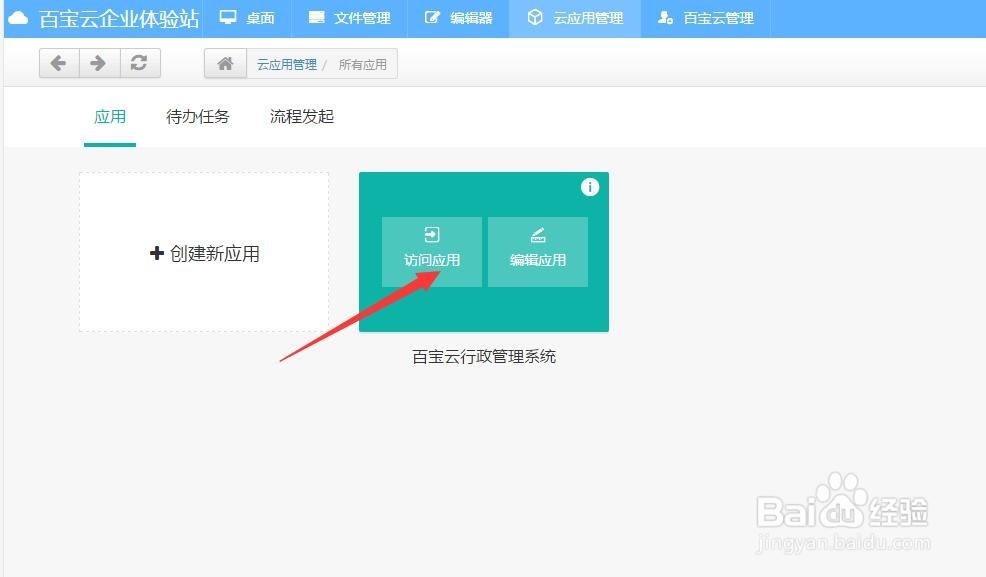Click the back navigation arrow
The width and height of the screenshot is (986, 577).
coord(58,62)
